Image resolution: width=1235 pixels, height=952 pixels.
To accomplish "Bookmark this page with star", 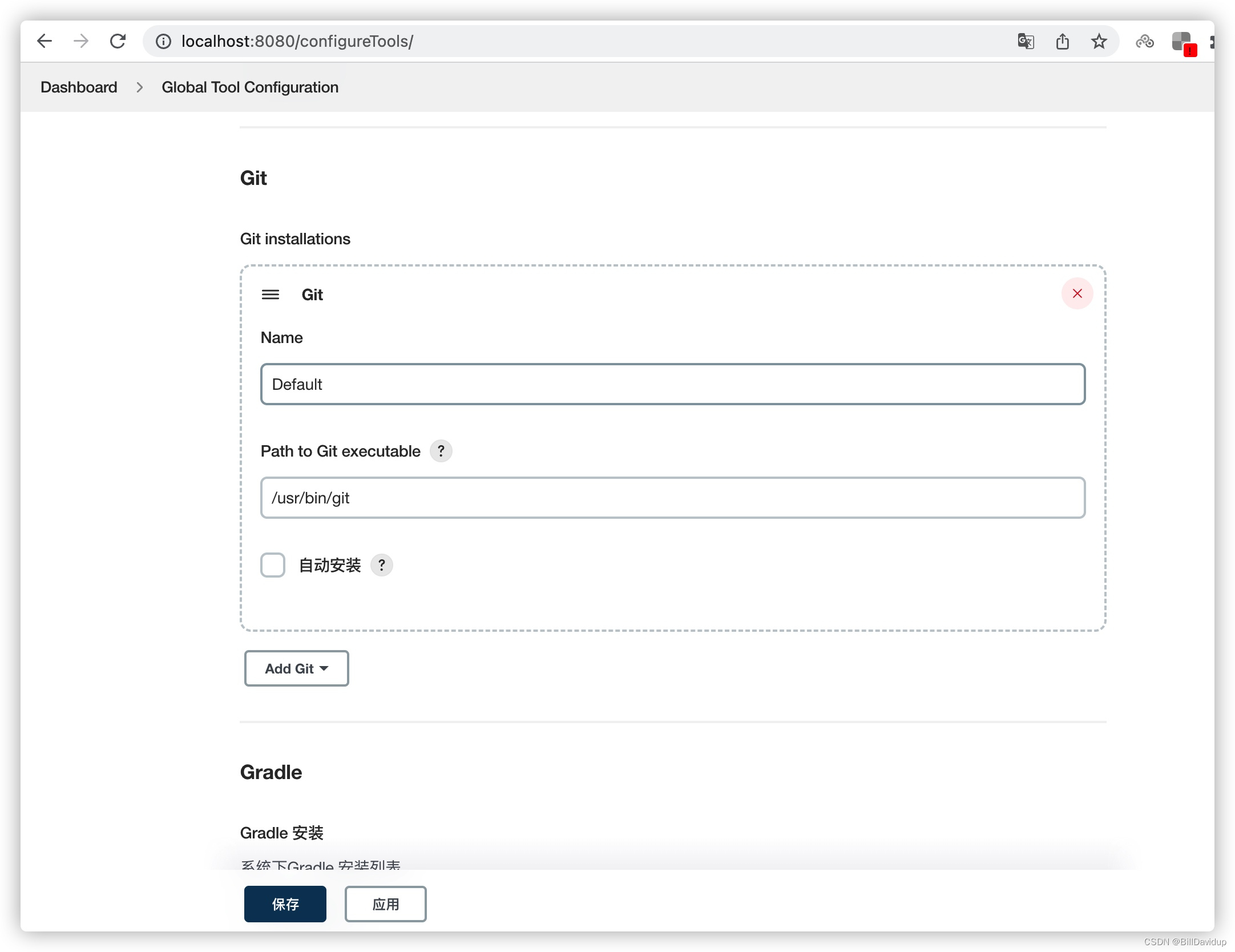I will pyautogui.click(x=1099, y=41).
